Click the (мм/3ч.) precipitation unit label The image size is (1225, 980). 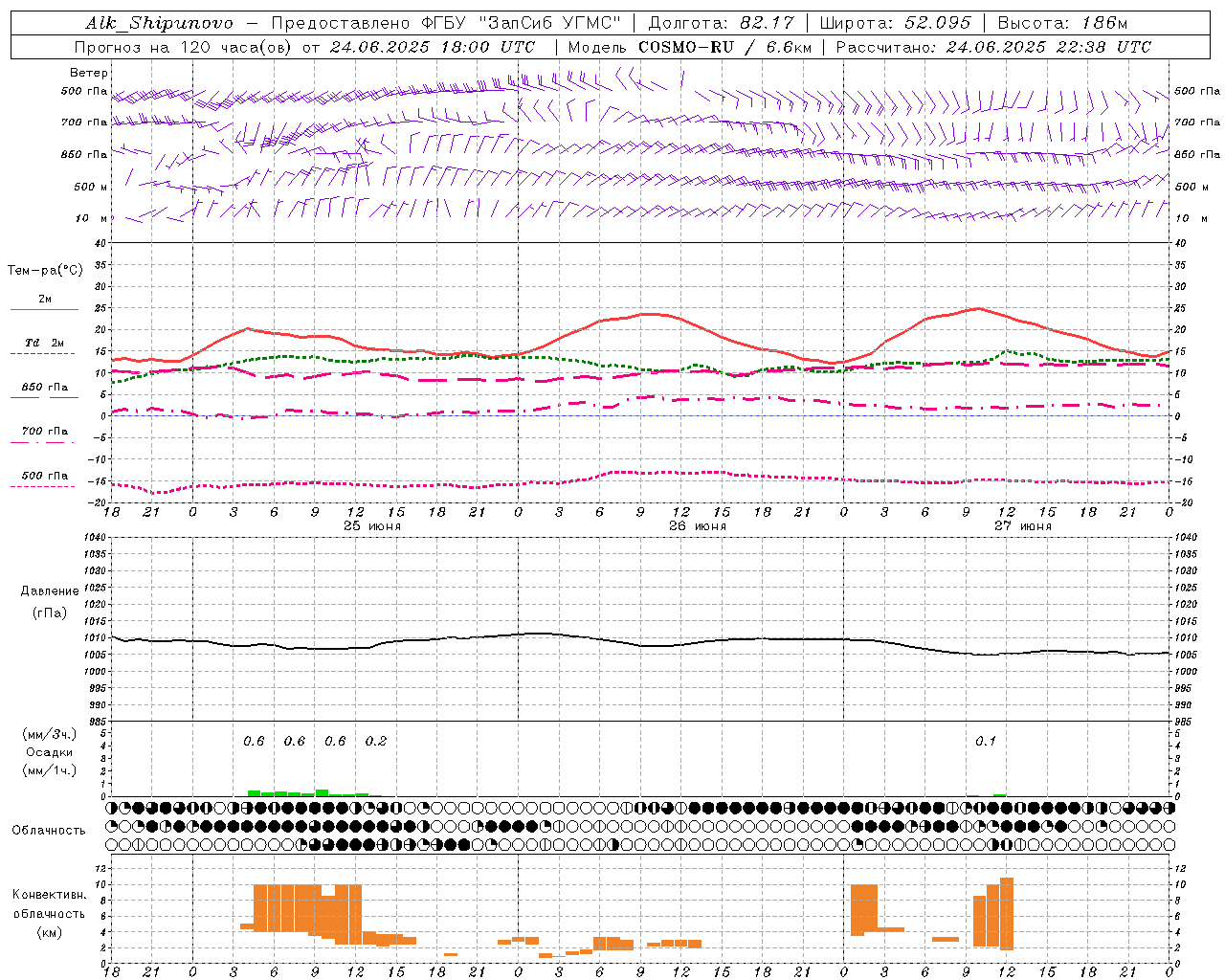click(x=49, y=734)
